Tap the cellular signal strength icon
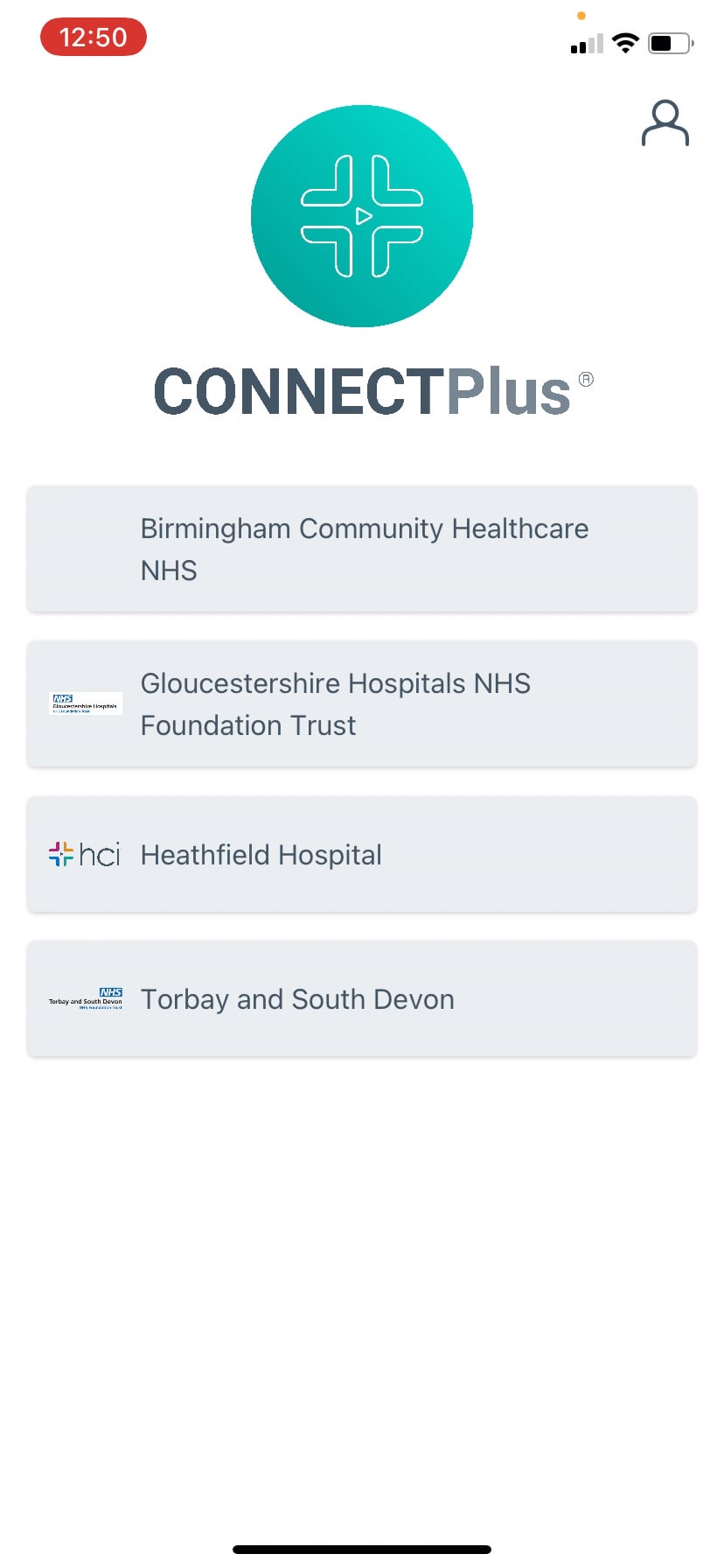This screenshot has height=1568, width=724. (587, 44)
